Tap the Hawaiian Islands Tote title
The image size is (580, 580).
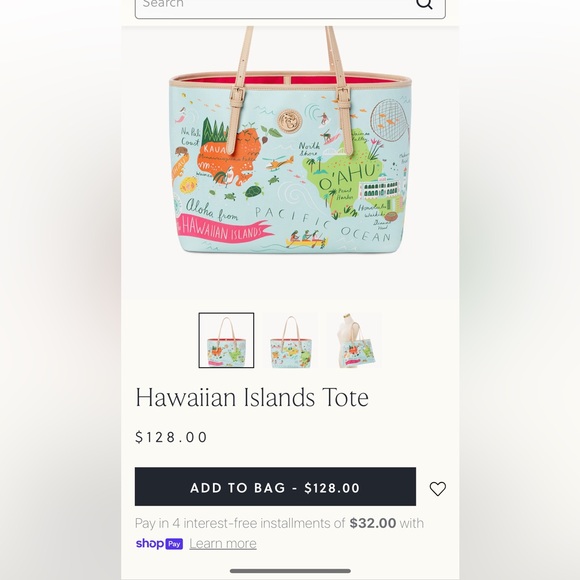252,398
